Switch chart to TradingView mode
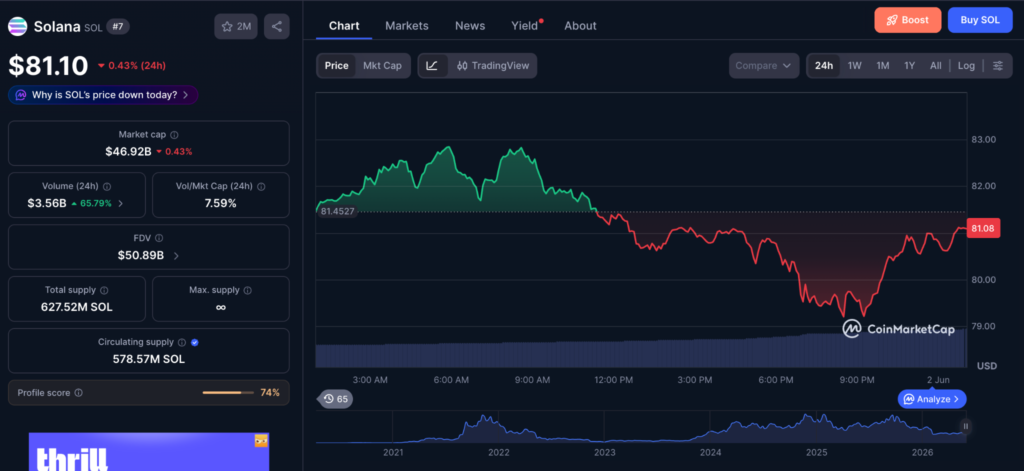 click(x=493, y=65)
